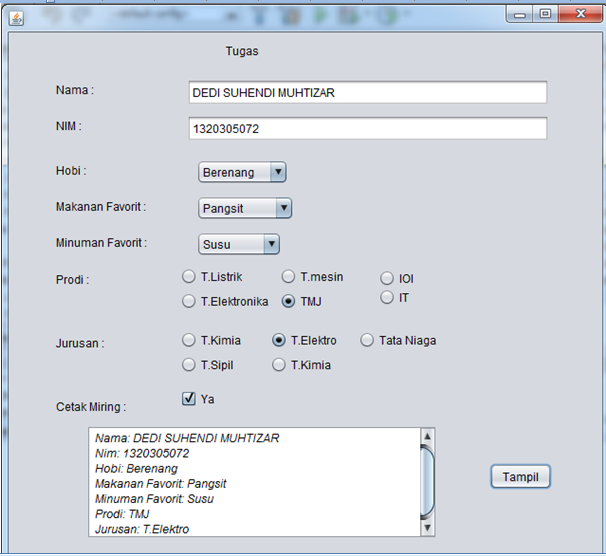Click the Tampil button
Image resolution: width=606 pixels, height=556 pixels.
coord(520,477)
